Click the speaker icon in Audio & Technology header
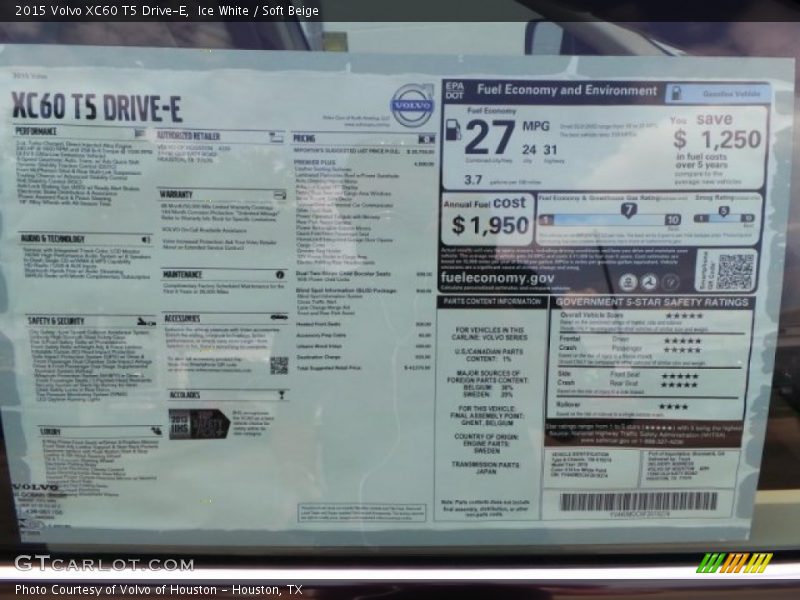 pos(146,239)
